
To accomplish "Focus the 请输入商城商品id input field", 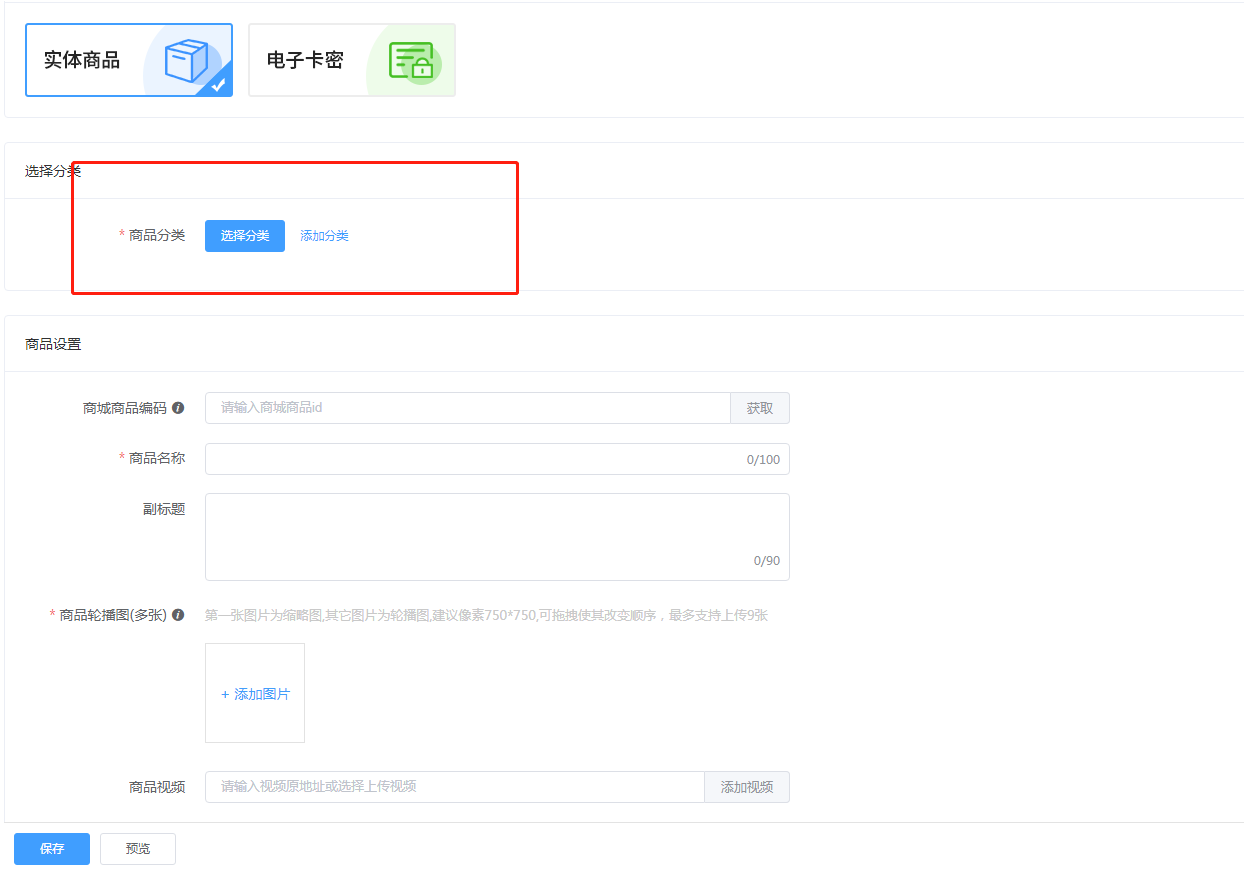I will click(x=468, y=408).
